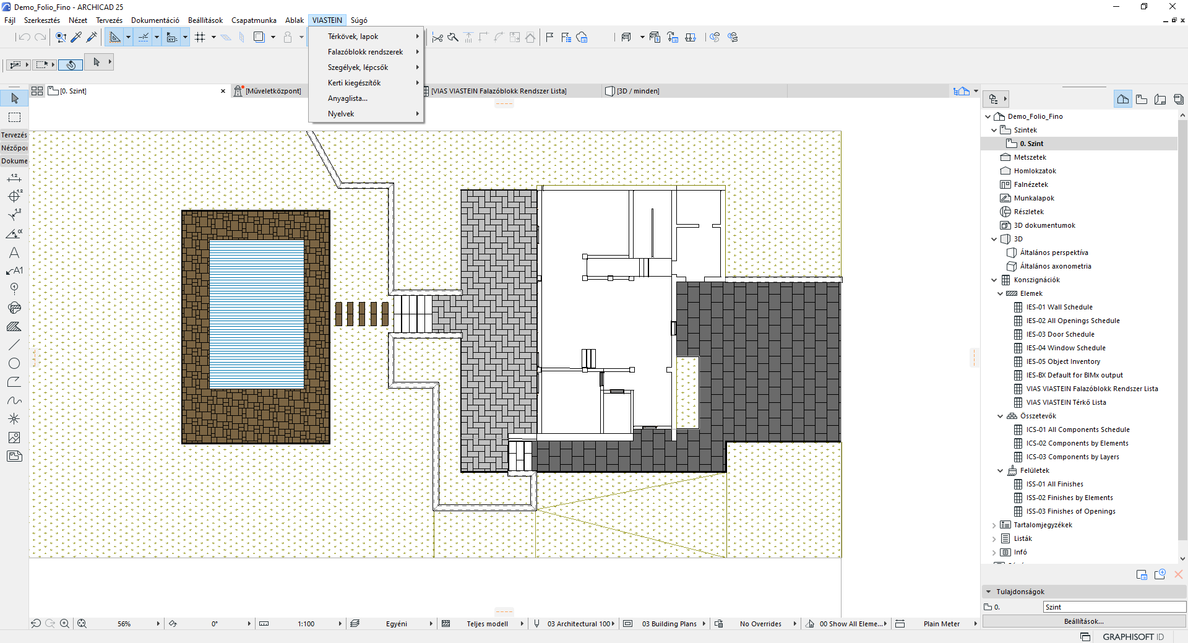1188x643 pixels.
Task: Click the Split scissors icon
Action: click(437, 37)
